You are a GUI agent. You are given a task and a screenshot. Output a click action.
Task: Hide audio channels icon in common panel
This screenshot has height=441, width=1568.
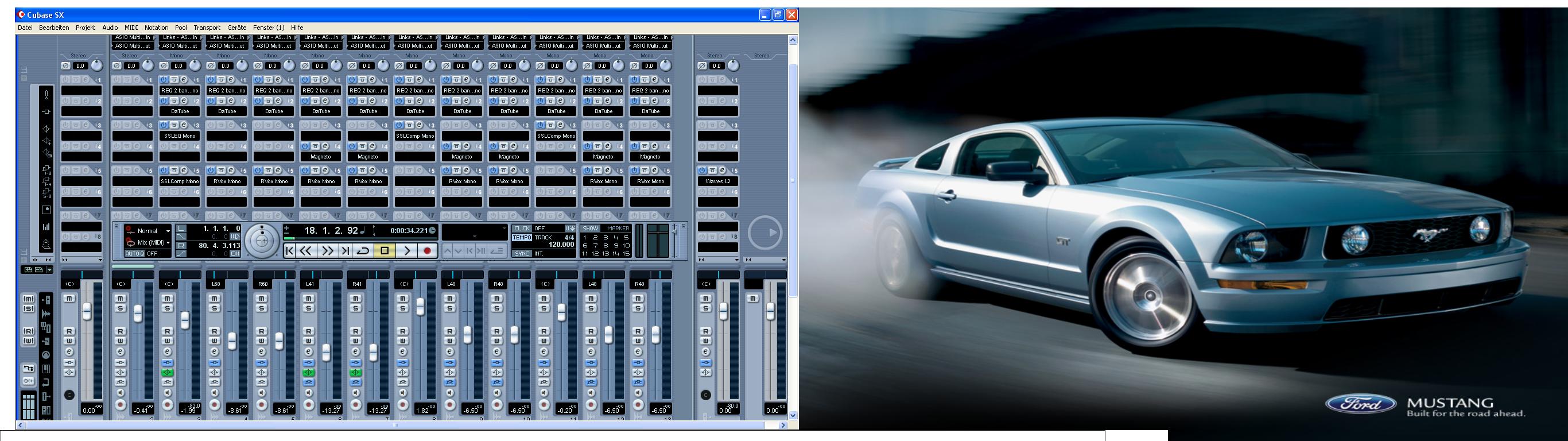tap(46, 314)
